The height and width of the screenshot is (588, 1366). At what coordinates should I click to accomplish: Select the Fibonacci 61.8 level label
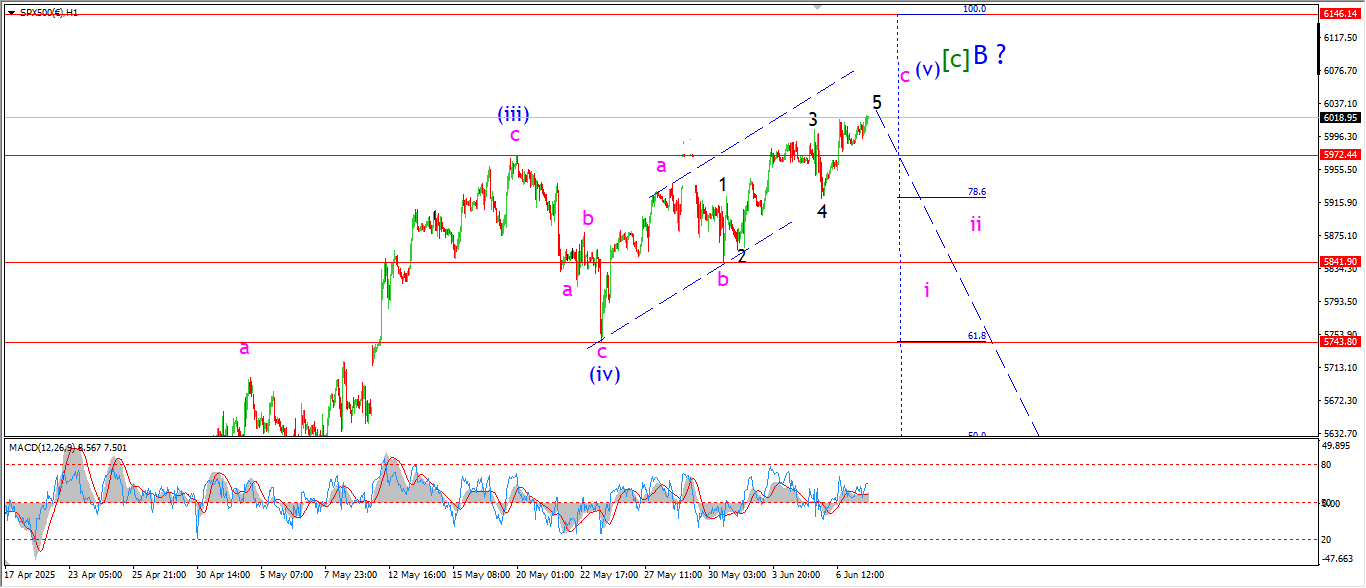pos(977,336)
